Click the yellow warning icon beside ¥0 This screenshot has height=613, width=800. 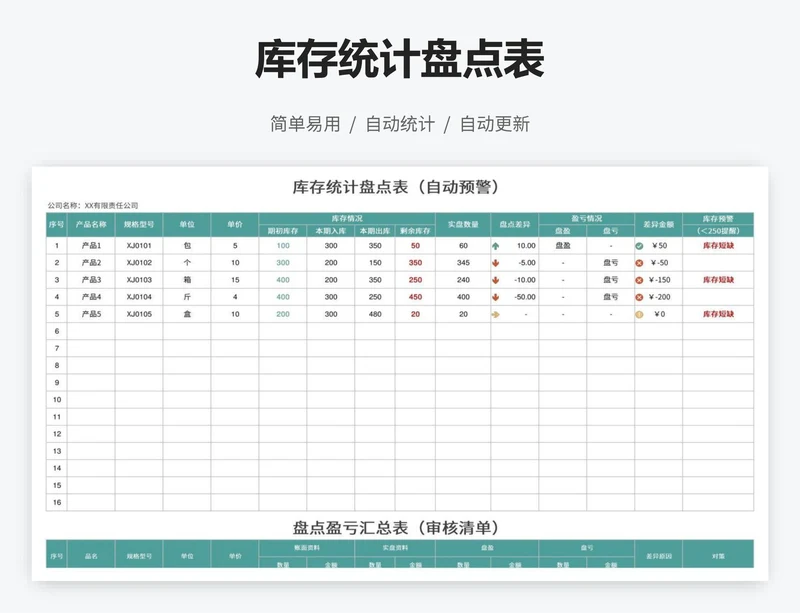click(x=640, y=314)
